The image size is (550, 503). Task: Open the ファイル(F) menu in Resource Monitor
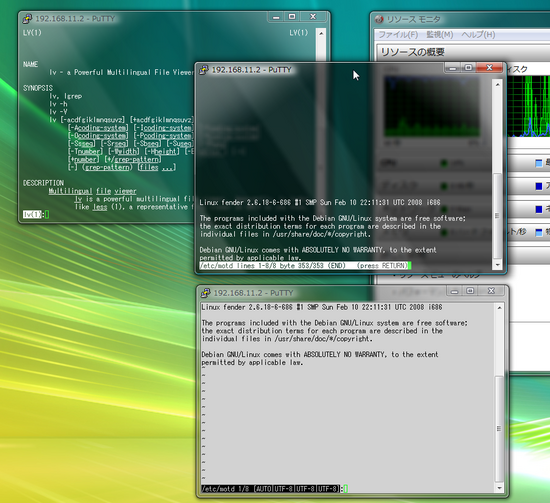[x=398, y=35]
